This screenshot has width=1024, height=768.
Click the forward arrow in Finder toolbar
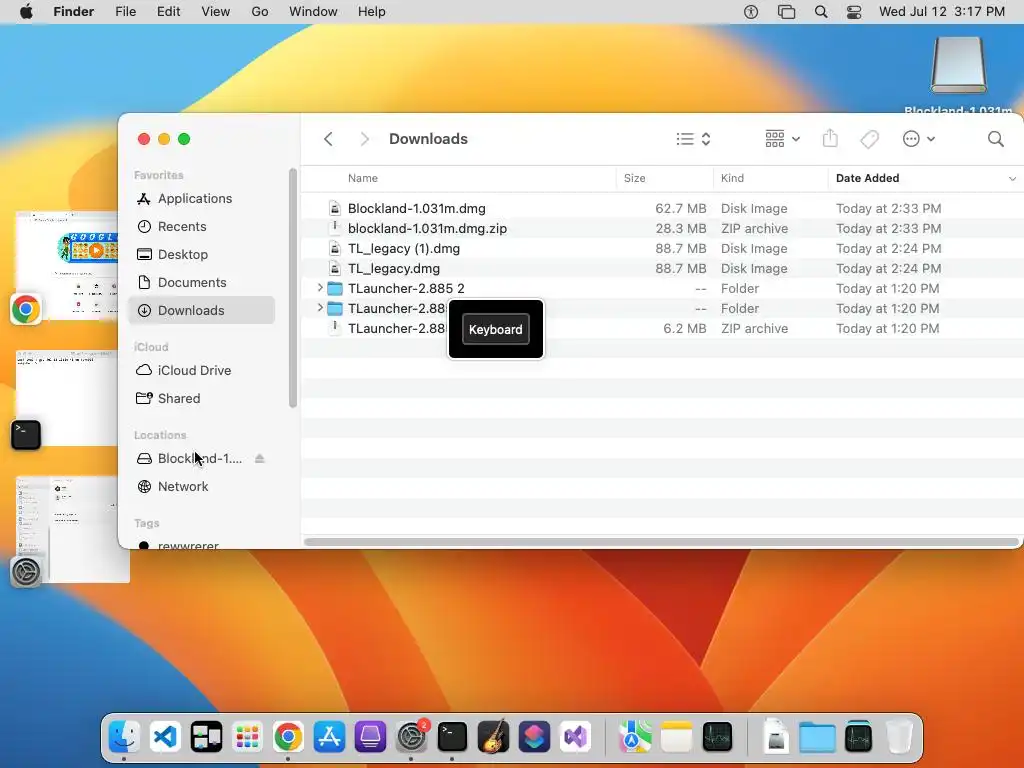(x=364, y=139)
